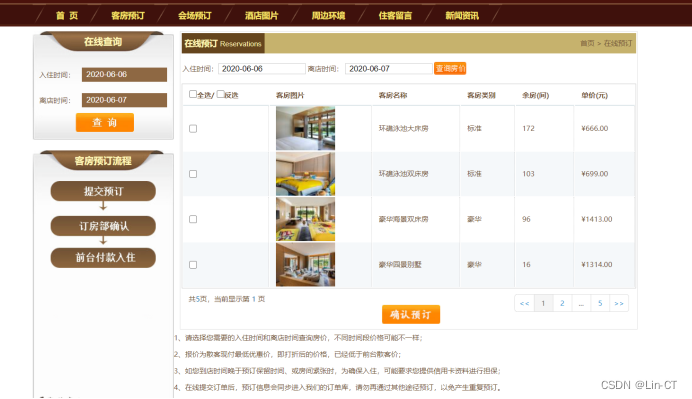The height and width of the screenshot is (399, 692).
Task: Click the 前台付款入住 step button
Action: click(103, 258)
